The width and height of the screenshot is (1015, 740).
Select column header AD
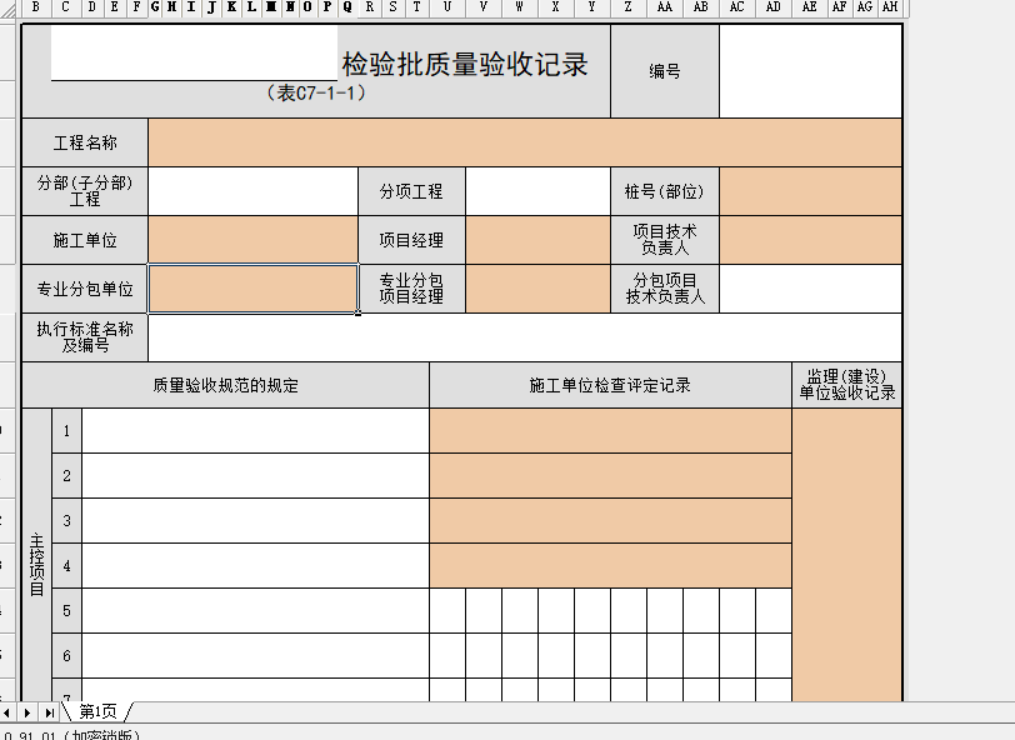pyautogui.click(x=773, y=7)
